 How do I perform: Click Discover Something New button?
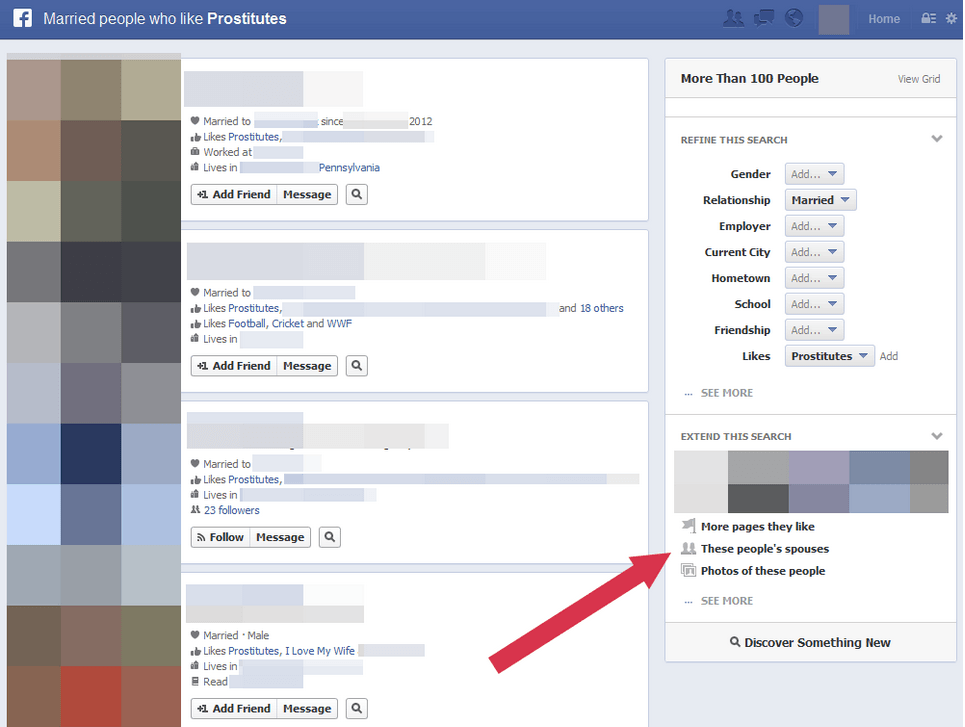(x=810, y=642)
